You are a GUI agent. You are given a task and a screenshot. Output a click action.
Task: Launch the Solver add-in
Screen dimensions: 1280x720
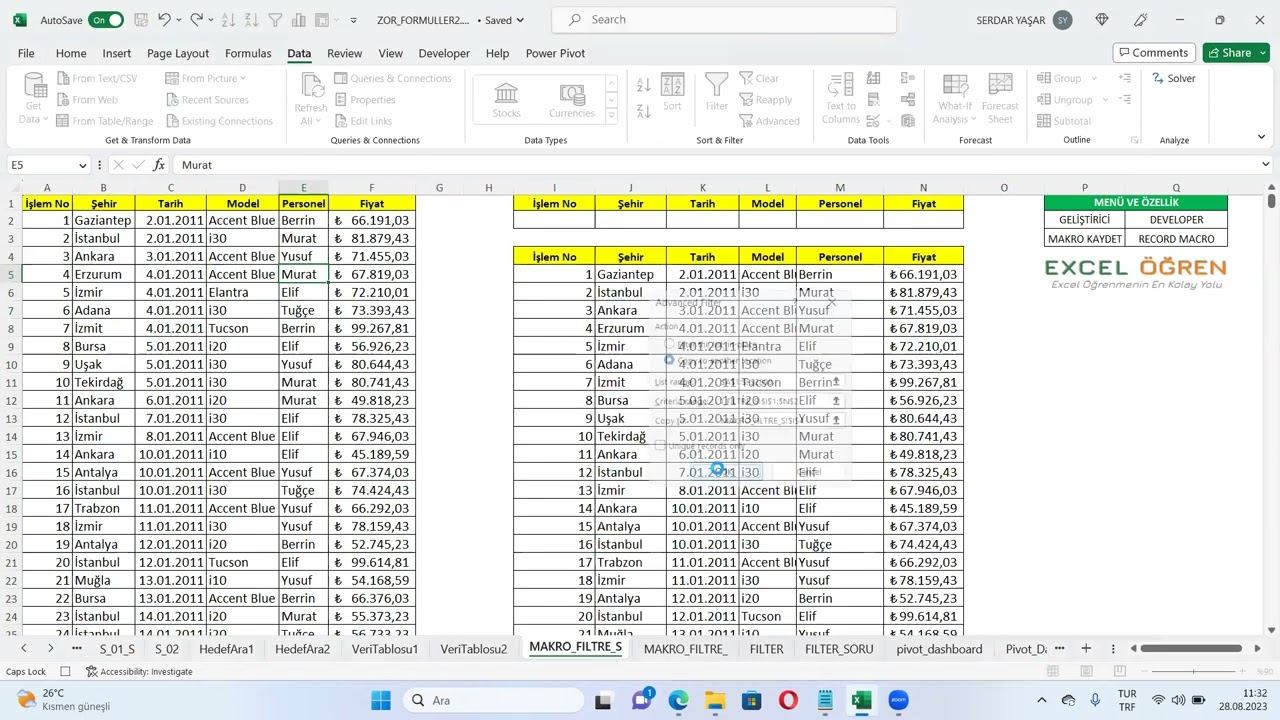1173,78
